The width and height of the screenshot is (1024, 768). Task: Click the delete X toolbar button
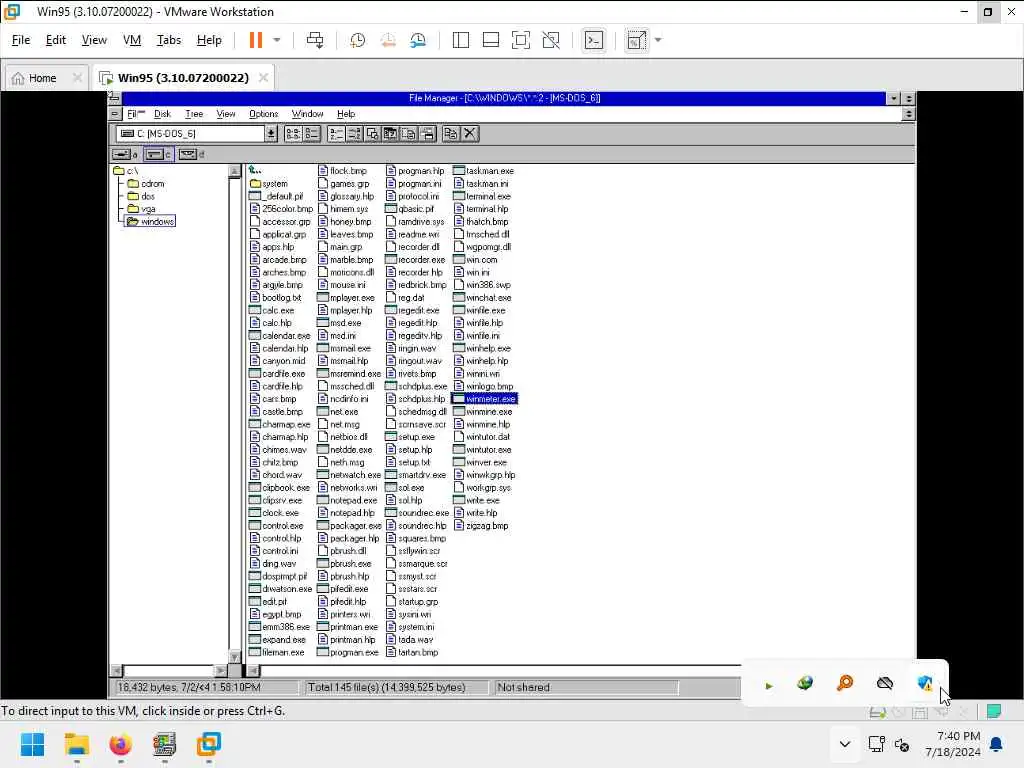pos(469,134)
